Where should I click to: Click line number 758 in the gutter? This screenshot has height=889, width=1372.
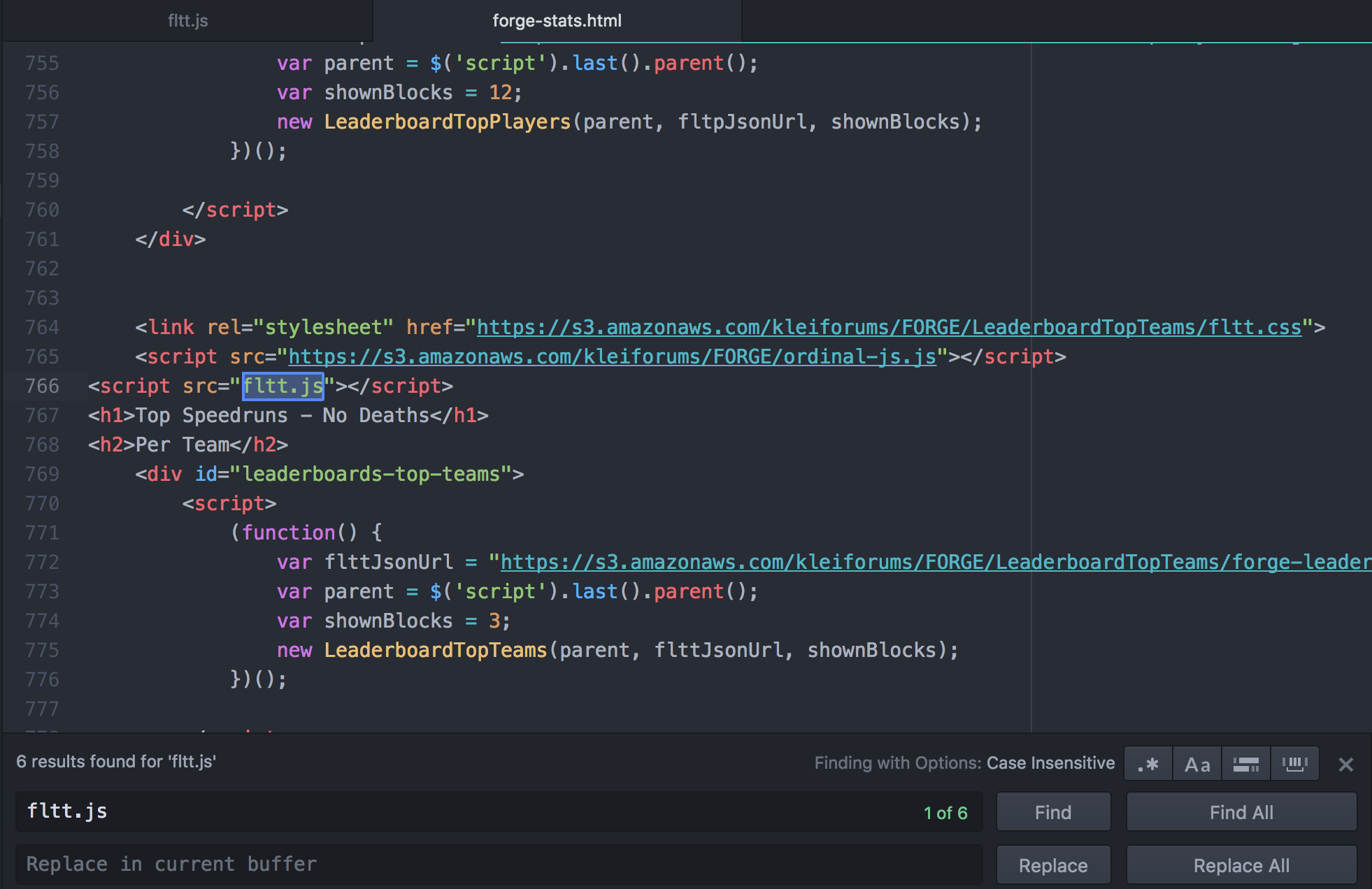[42, 151]
